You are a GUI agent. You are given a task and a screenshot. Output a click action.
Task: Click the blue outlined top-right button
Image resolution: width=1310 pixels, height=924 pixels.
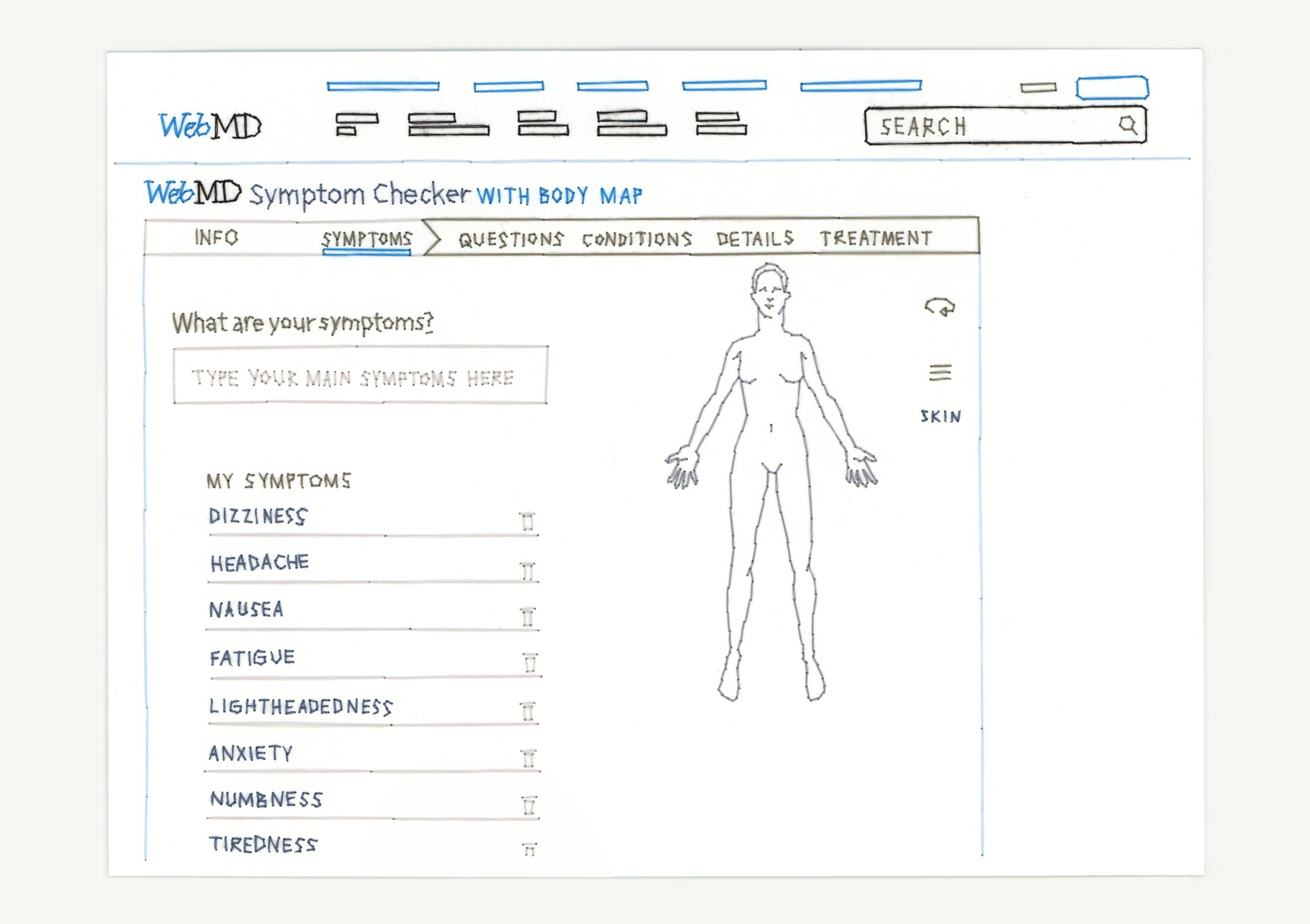[1112, 88]
